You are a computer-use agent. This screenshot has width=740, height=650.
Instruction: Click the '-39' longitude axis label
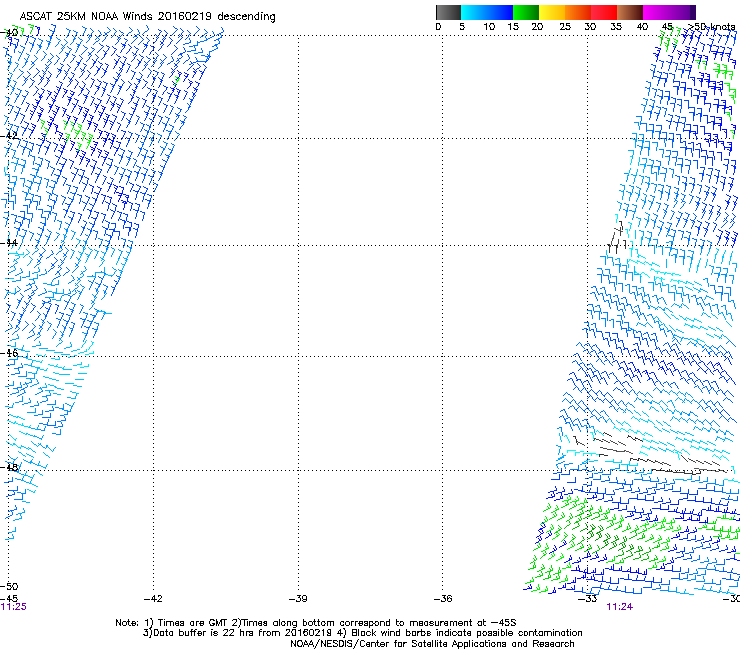point(298,599)
